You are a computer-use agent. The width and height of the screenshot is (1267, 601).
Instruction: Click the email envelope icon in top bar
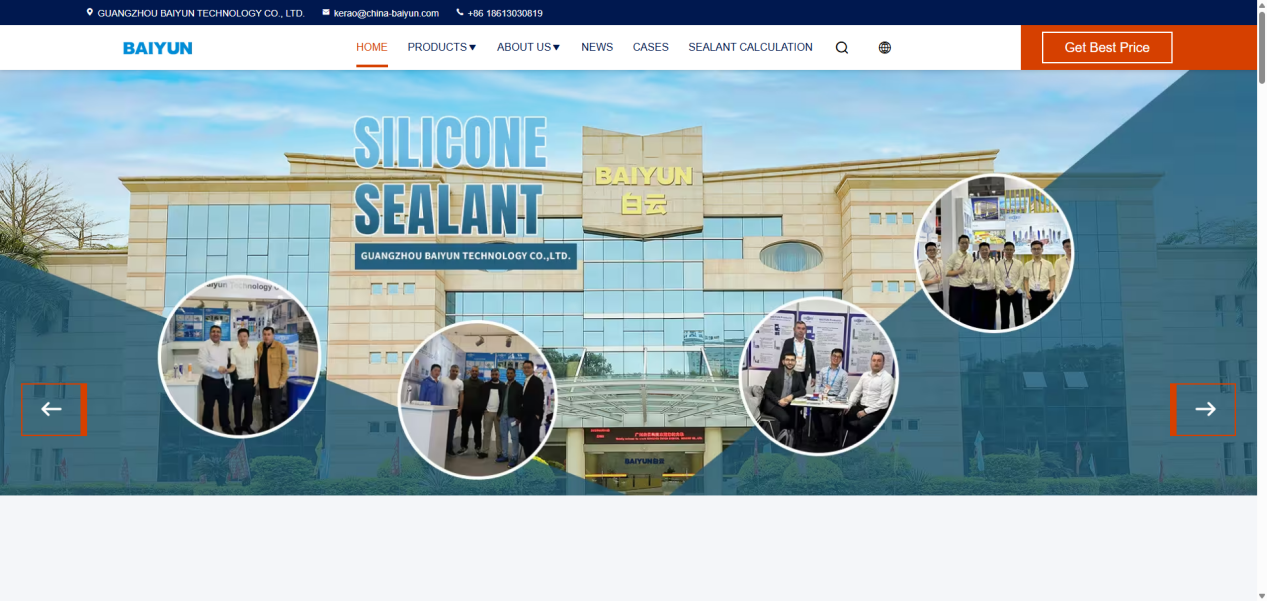pos(326,13)
